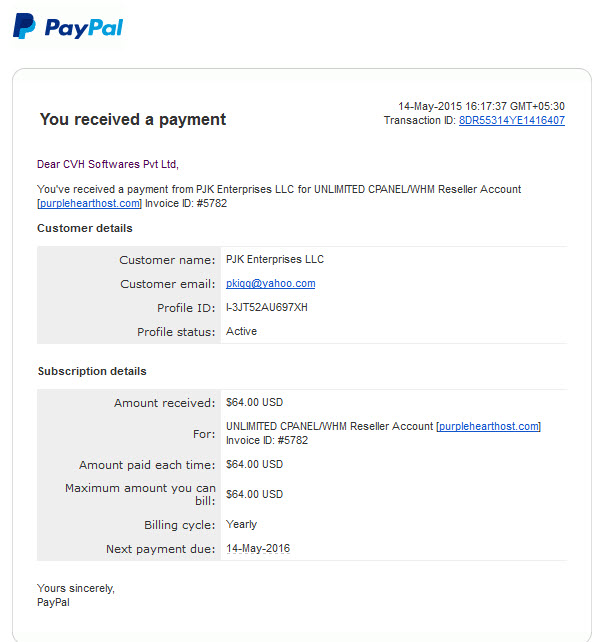This screenshot has width=614, height=642.
Task: Click the 'You received a payment' heading
Action: (133, 120)
